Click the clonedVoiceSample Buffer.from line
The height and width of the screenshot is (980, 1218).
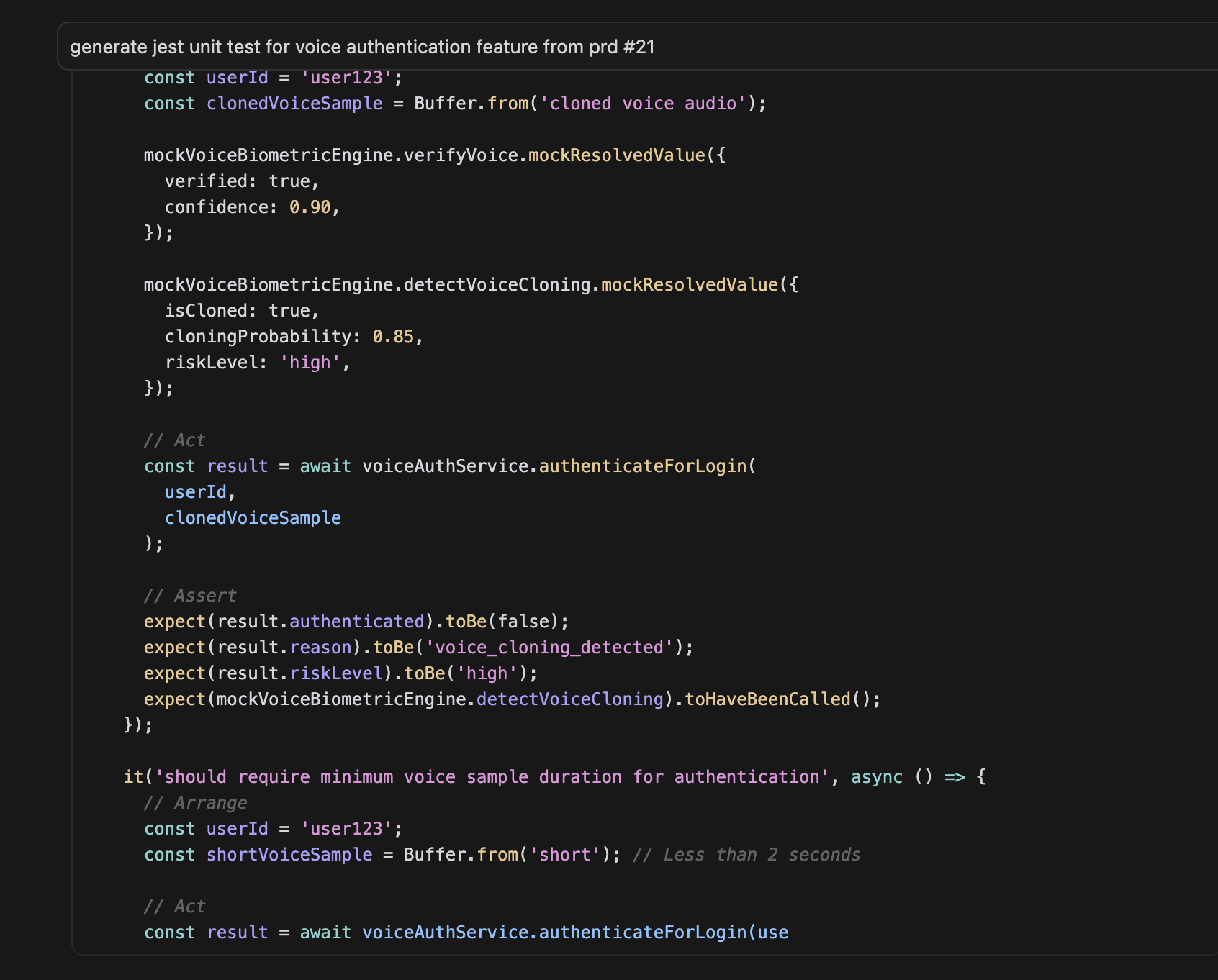454,103
